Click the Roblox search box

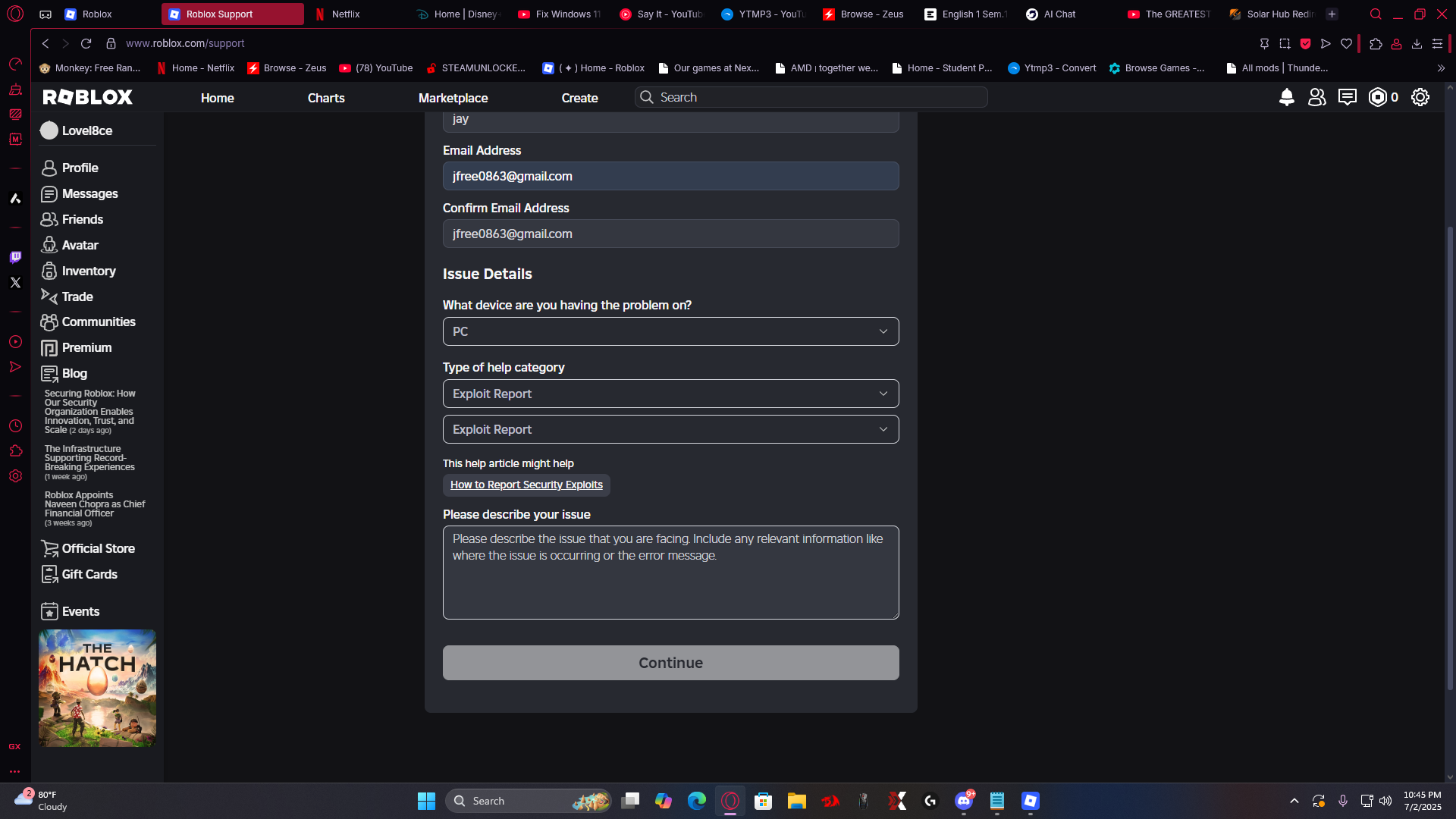811,97
